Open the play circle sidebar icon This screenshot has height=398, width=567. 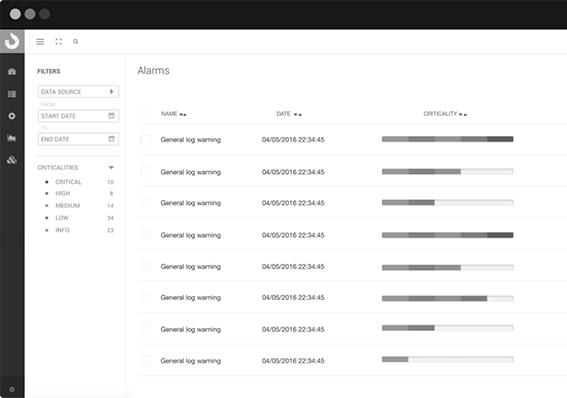click(x=12, y=116)
